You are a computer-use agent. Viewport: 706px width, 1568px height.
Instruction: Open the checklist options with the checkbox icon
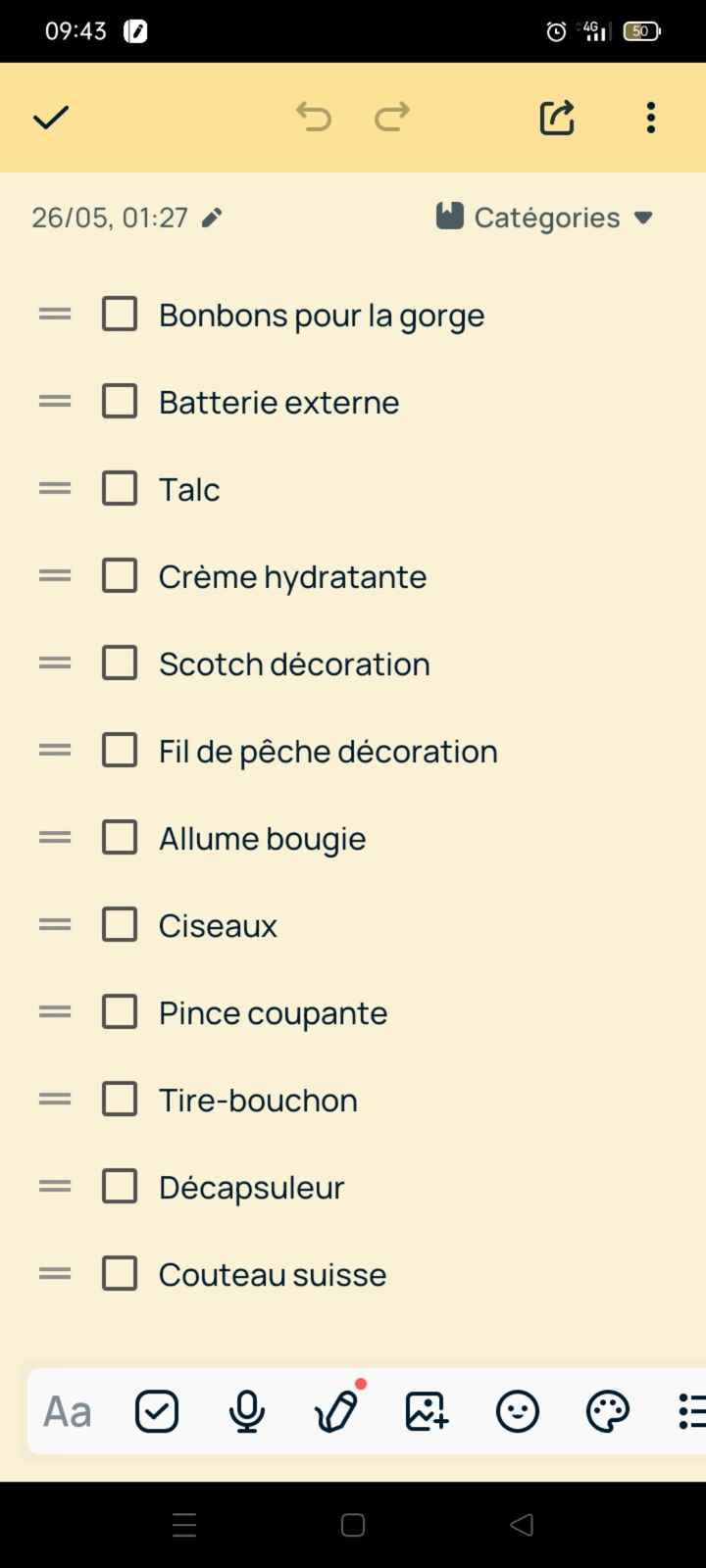point(156,1411)
